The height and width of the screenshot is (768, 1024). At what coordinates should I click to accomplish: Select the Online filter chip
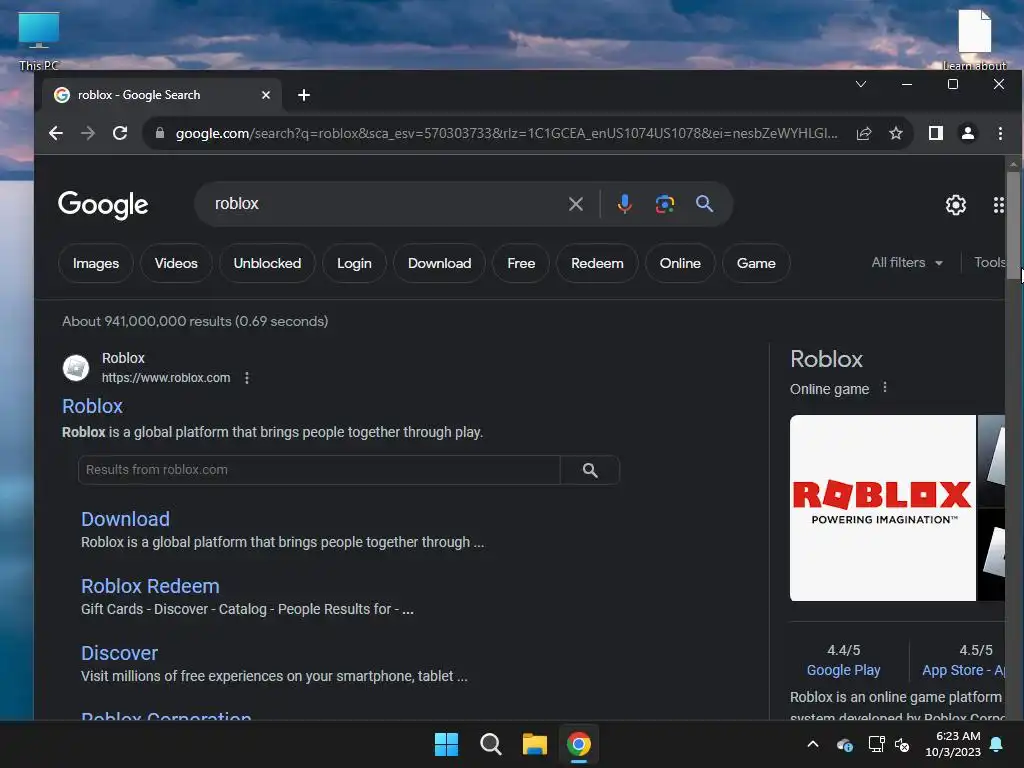(680, 263)
